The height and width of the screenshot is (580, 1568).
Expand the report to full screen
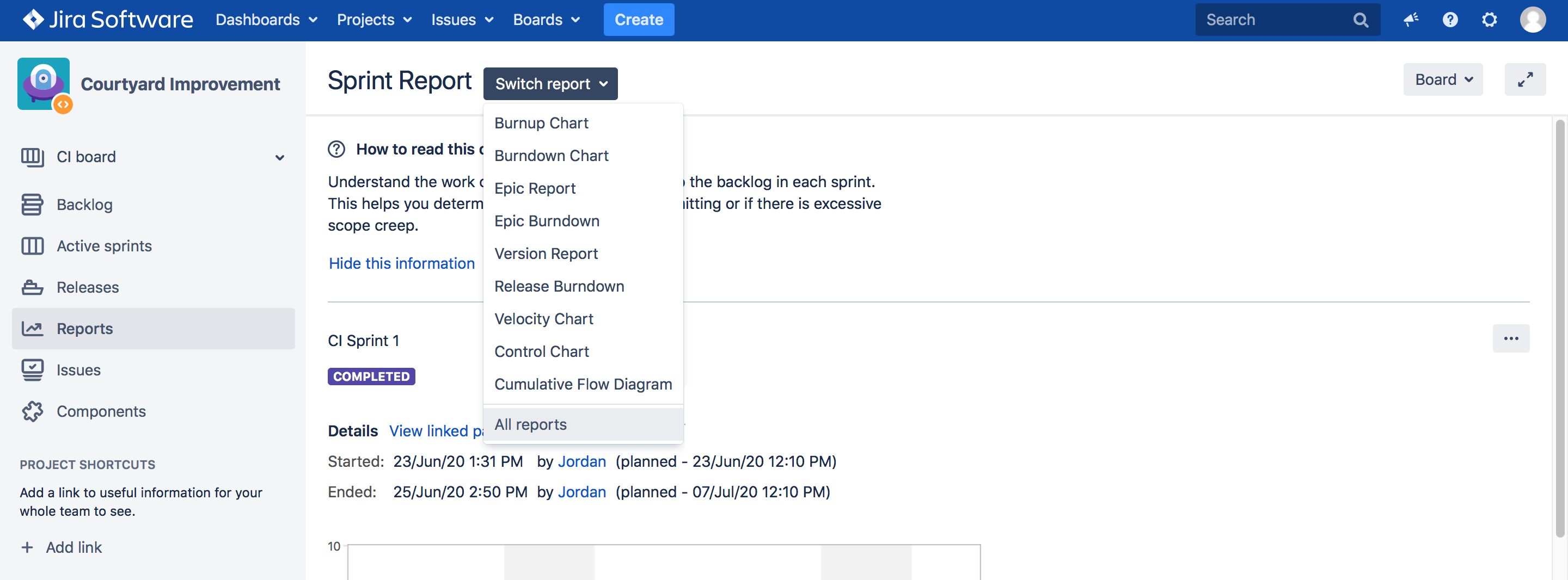coord(1525,80)
